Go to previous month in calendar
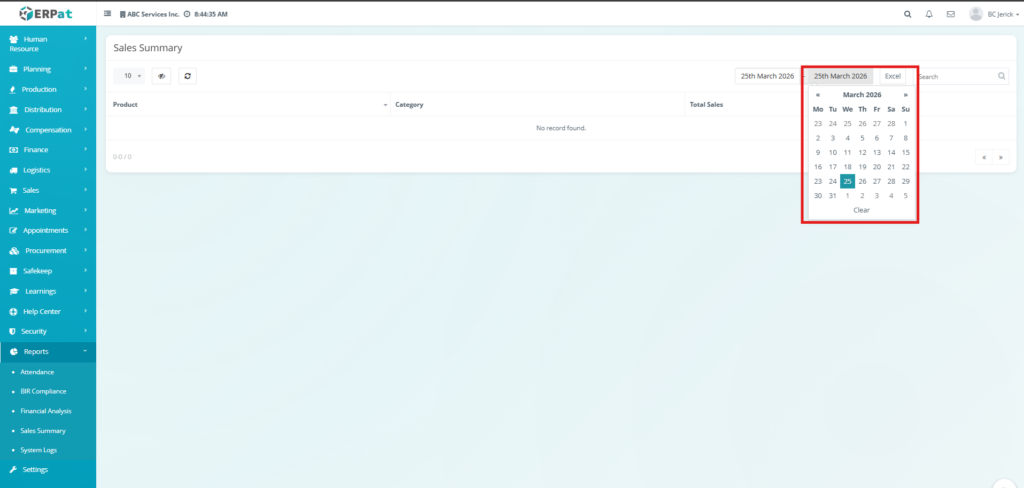The height and width of the screenshot is (488, 1024). point(818,94)
